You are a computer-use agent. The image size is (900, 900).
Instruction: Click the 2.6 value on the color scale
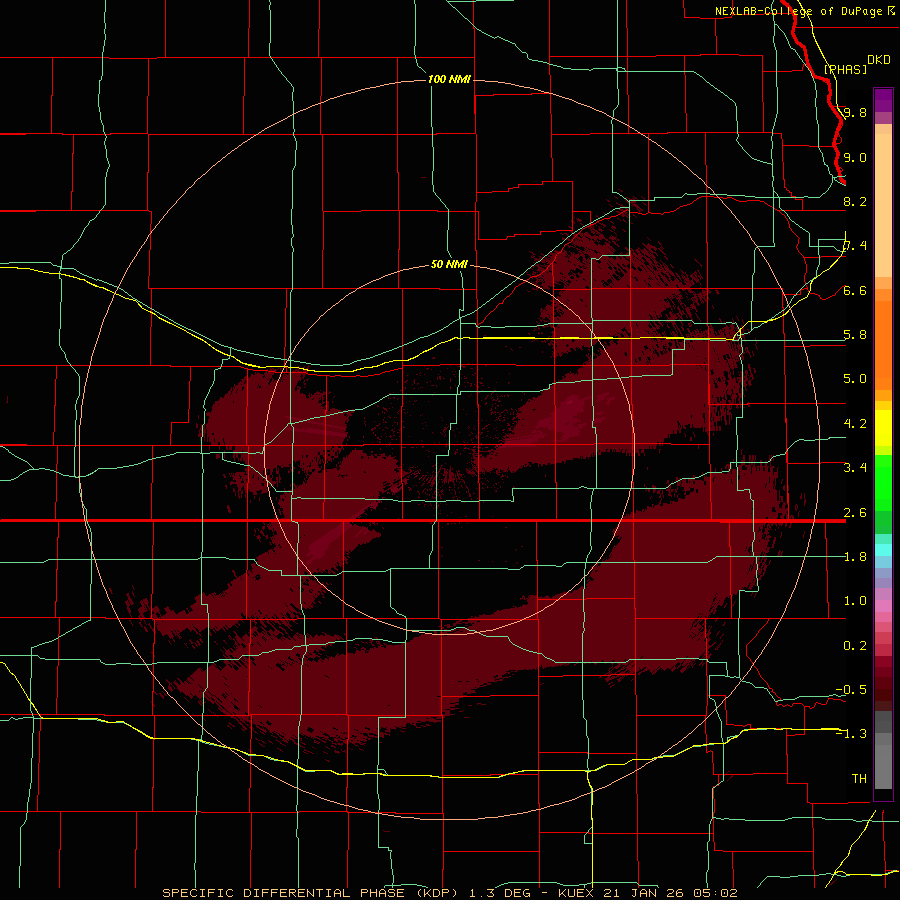coord(855,513)
